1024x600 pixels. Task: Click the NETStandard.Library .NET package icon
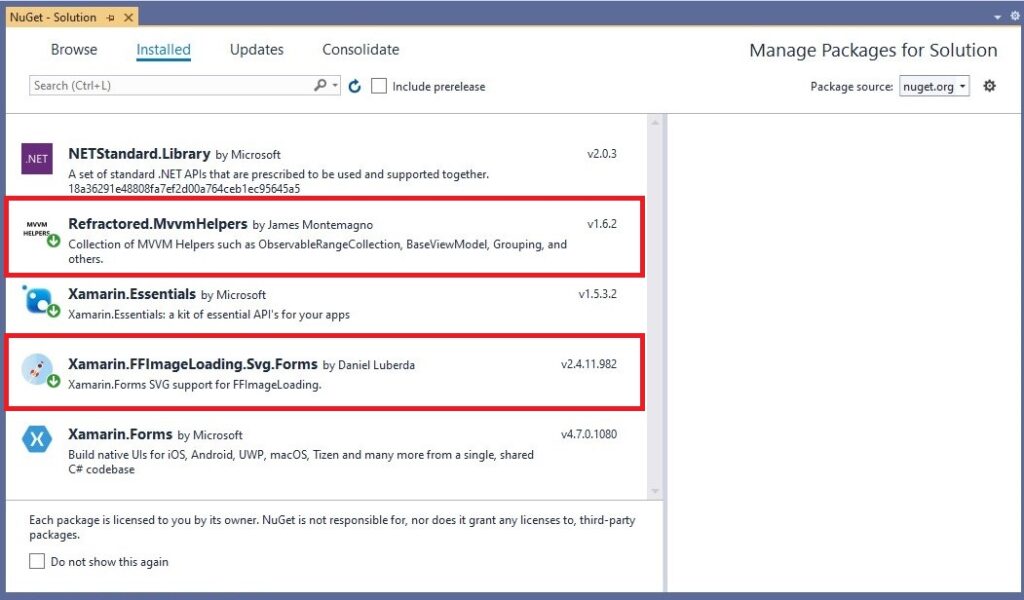[x=37, y=159]
